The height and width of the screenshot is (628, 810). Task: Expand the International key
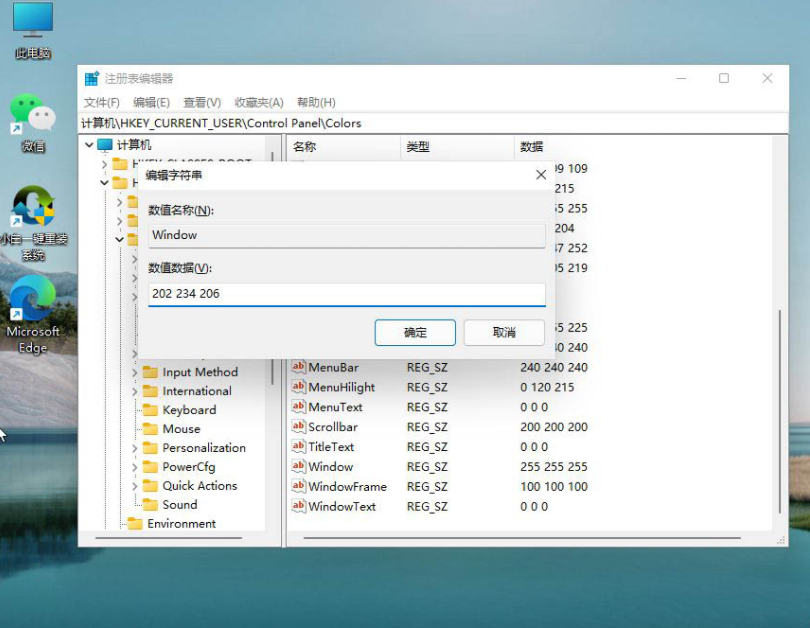click(134, 391)
